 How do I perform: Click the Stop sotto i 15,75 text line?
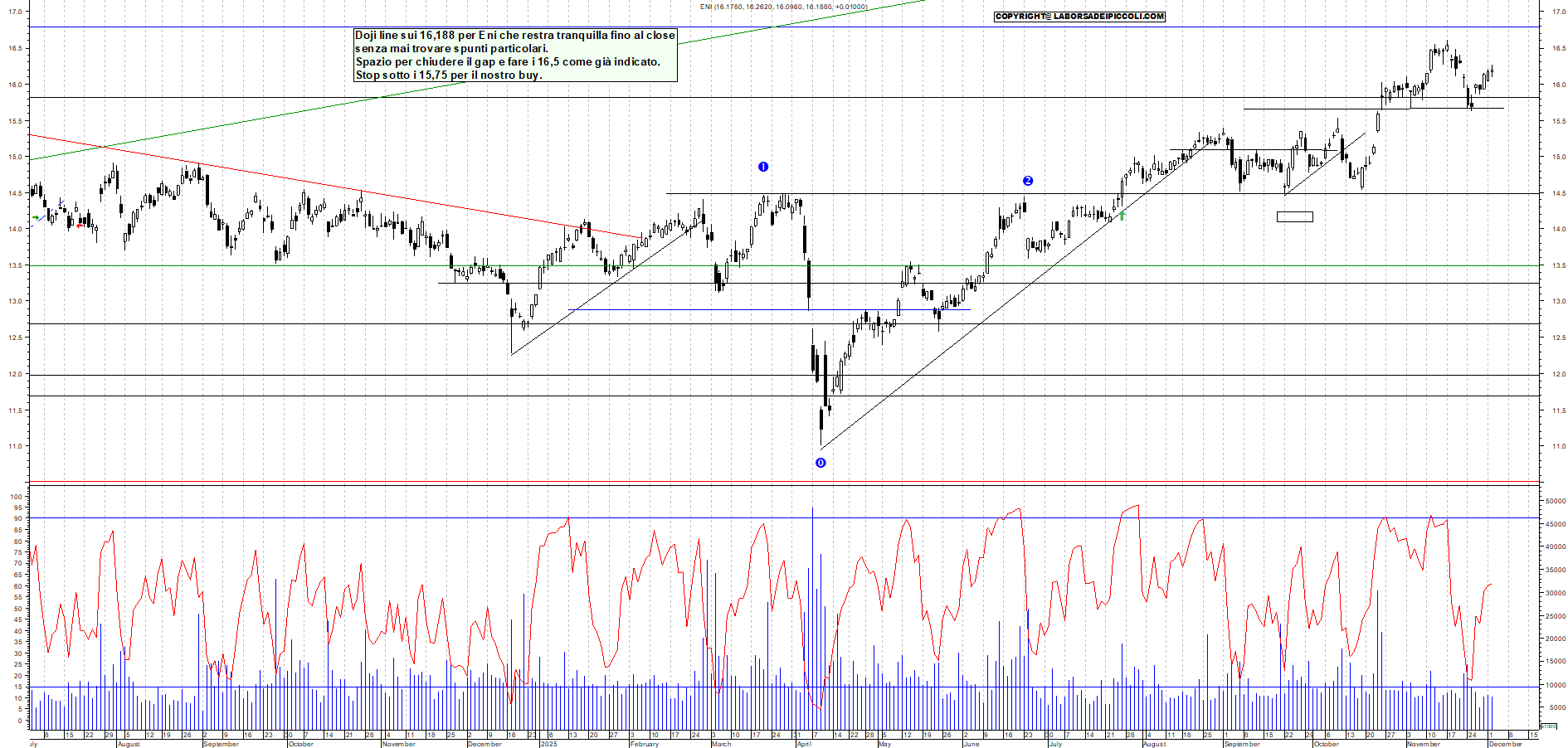(448, 75)
